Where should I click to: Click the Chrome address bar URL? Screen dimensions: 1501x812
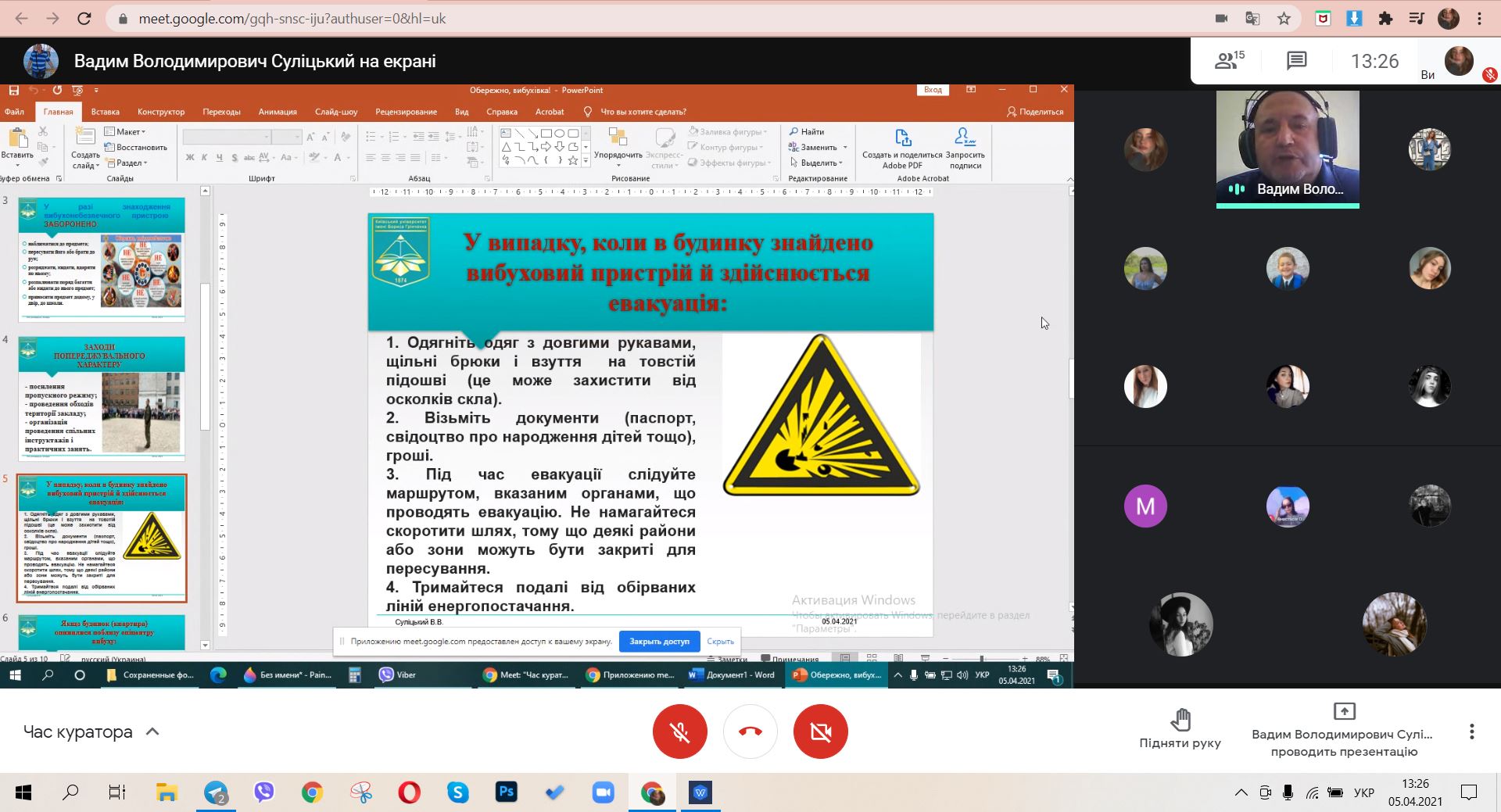point(292,19)
